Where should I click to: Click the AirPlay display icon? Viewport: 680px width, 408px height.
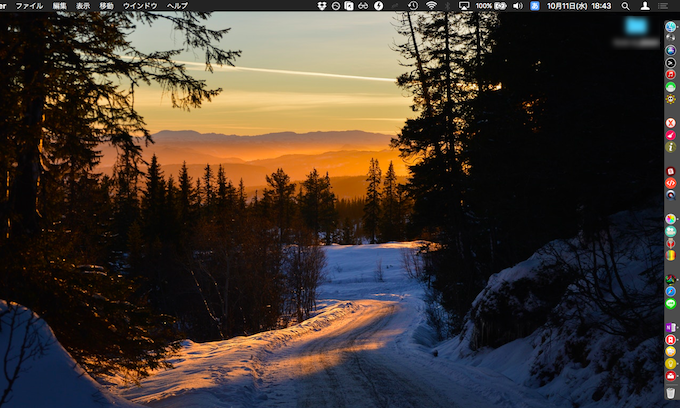(463, 6)
